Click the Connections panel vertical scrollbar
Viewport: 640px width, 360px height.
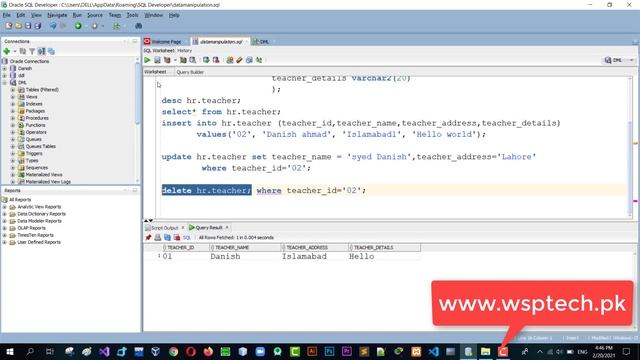(x=138, y=94)
